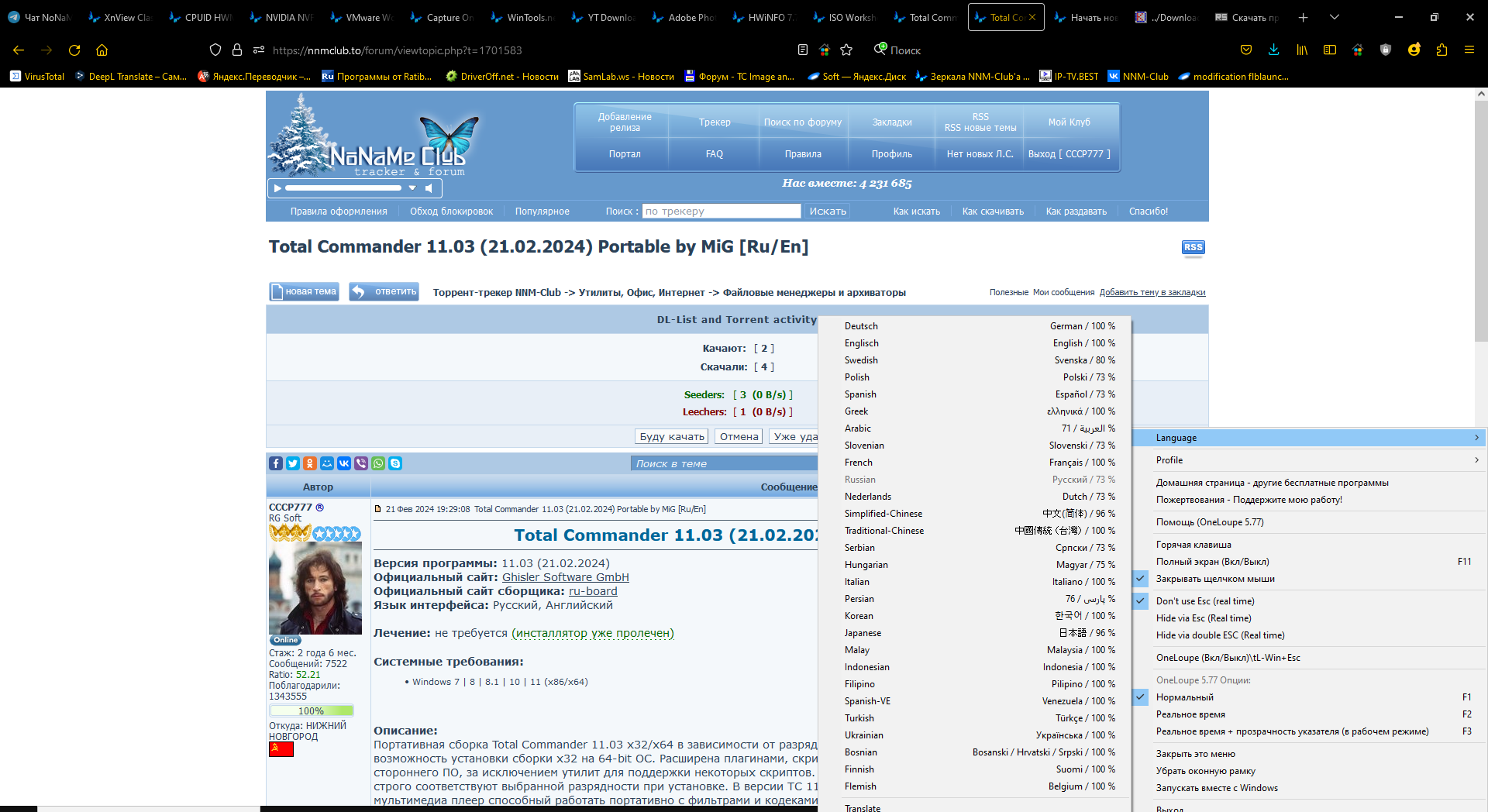1488x812 pixels.
Task: Share the topic on Facebook
Action: (276, 463)
